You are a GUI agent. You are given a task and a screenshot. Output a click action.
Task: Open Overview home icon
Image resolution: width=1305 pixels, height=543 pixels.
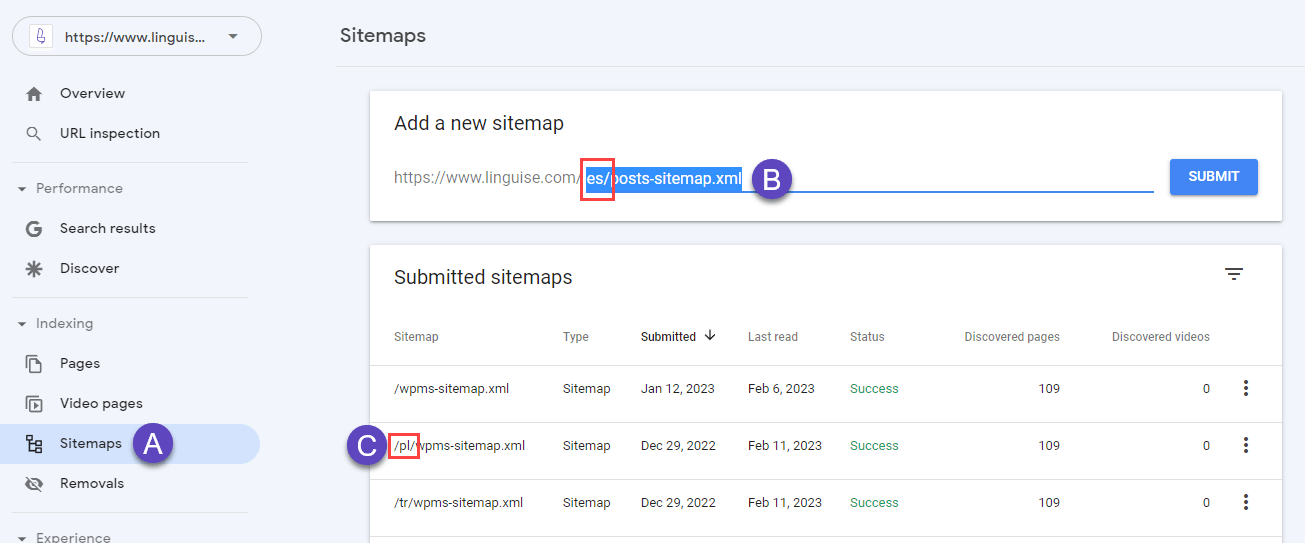tap(34, 94)
